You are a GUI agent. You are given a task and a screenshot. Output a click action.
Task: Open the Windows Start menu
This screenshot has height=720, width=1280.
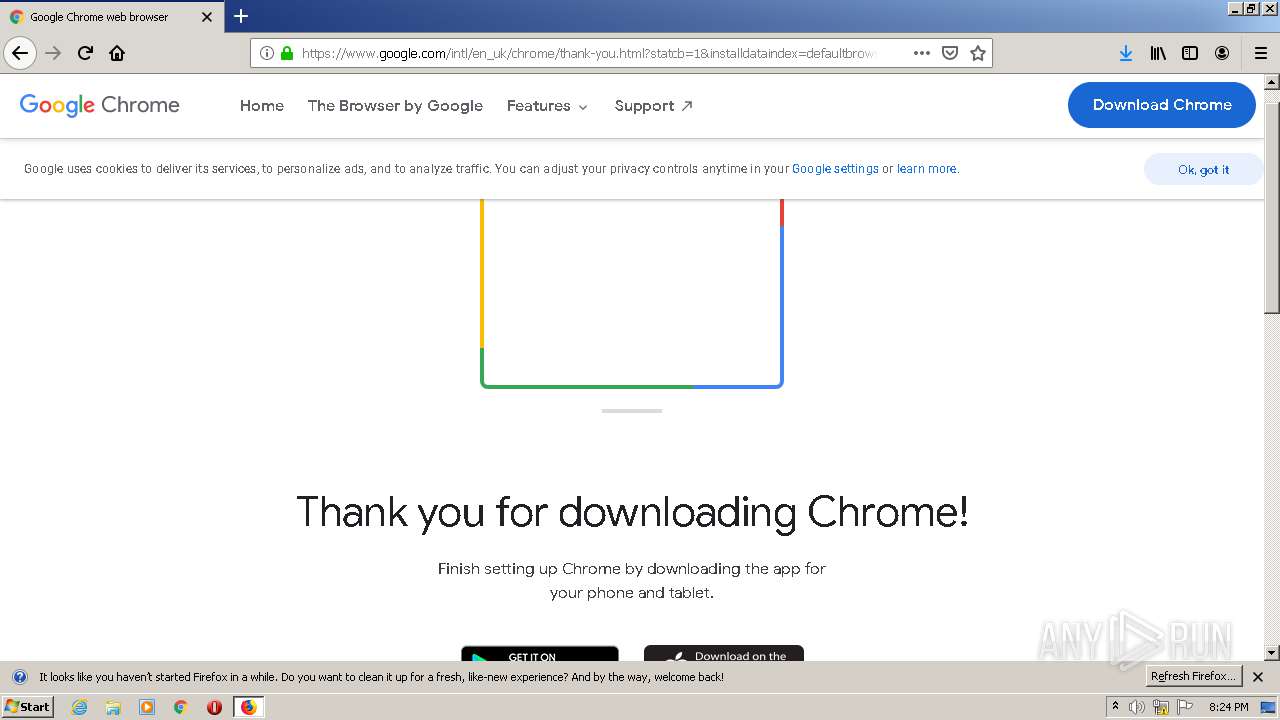27,706
